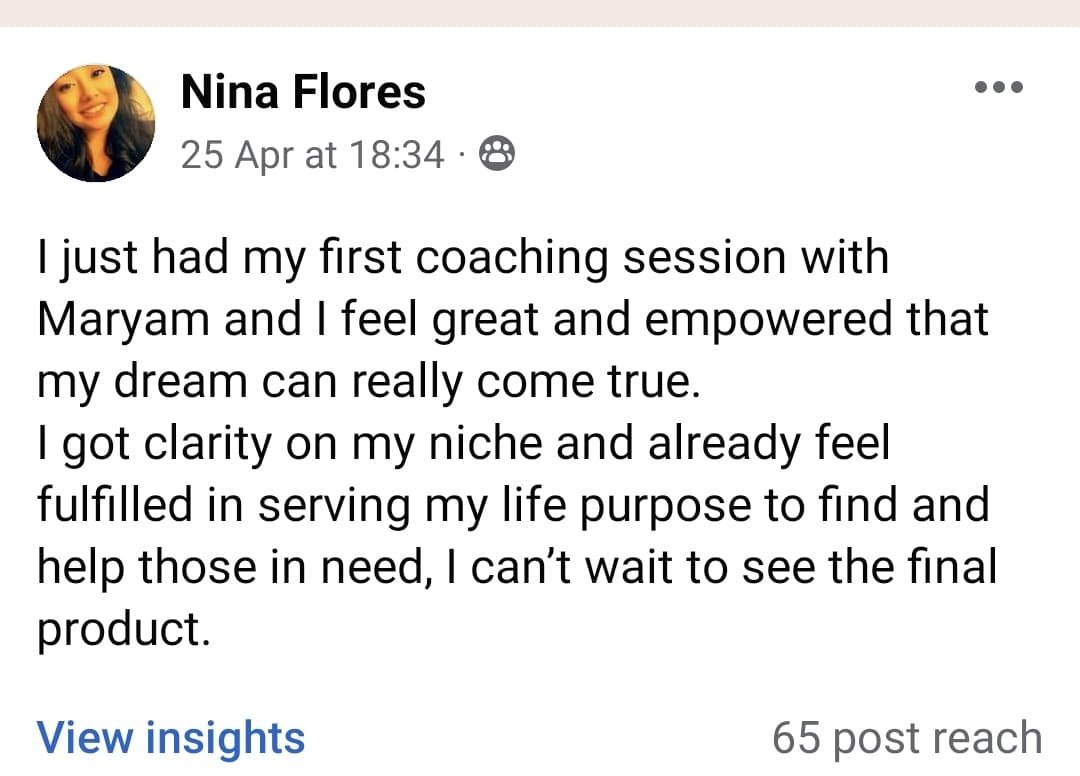Click the beige bar above the post
The height and width of the screenshot is (776, 1080).
tap(540, 12)
